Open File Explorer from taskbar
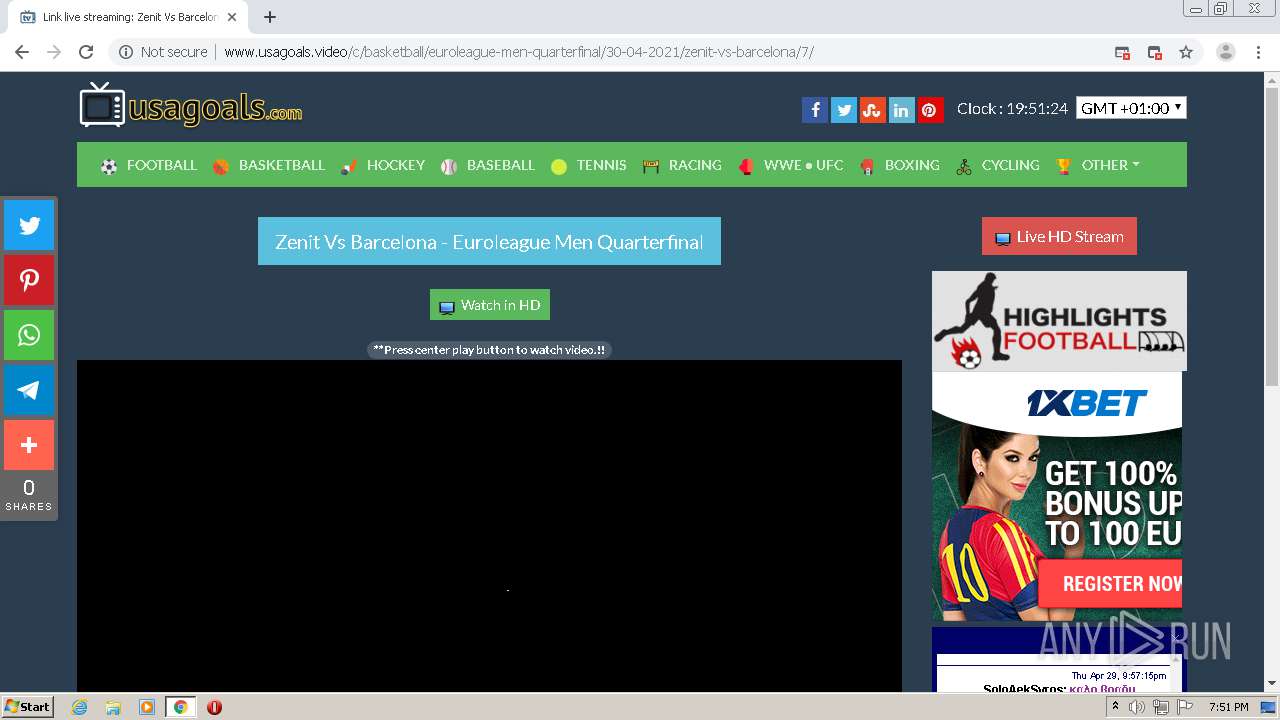The image size is (1280, 720). click(x=113, y=707)
